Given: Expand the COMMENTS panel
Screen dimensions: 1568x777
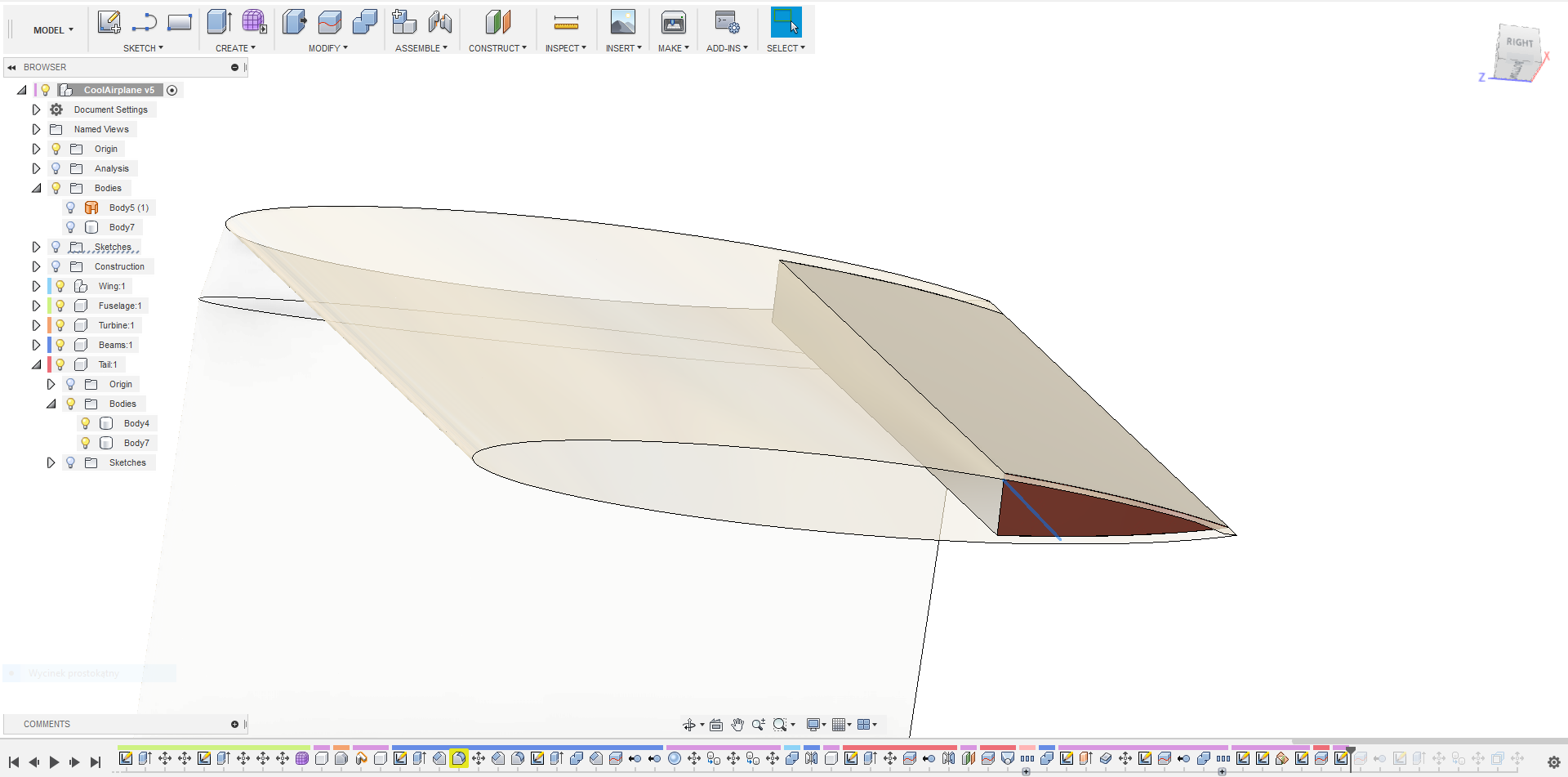Looking at the screenshot, I should pos(234,724).
